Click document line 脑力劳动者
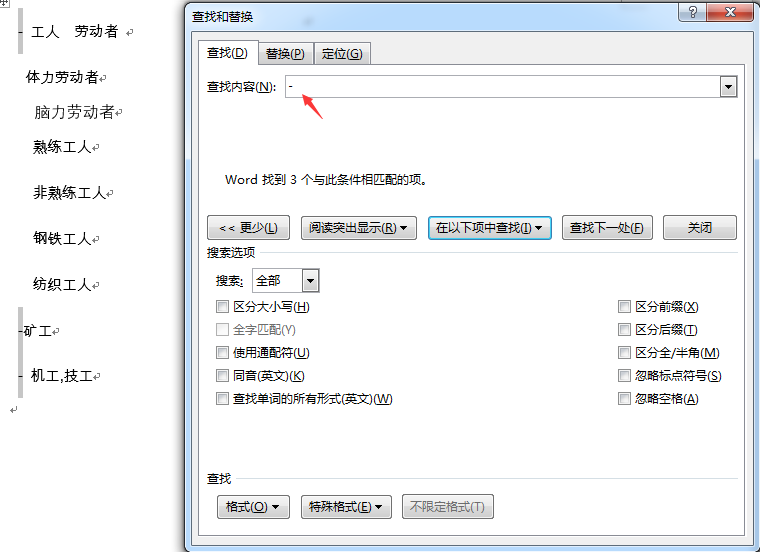The image size is (760, 552). coord(74,112)
